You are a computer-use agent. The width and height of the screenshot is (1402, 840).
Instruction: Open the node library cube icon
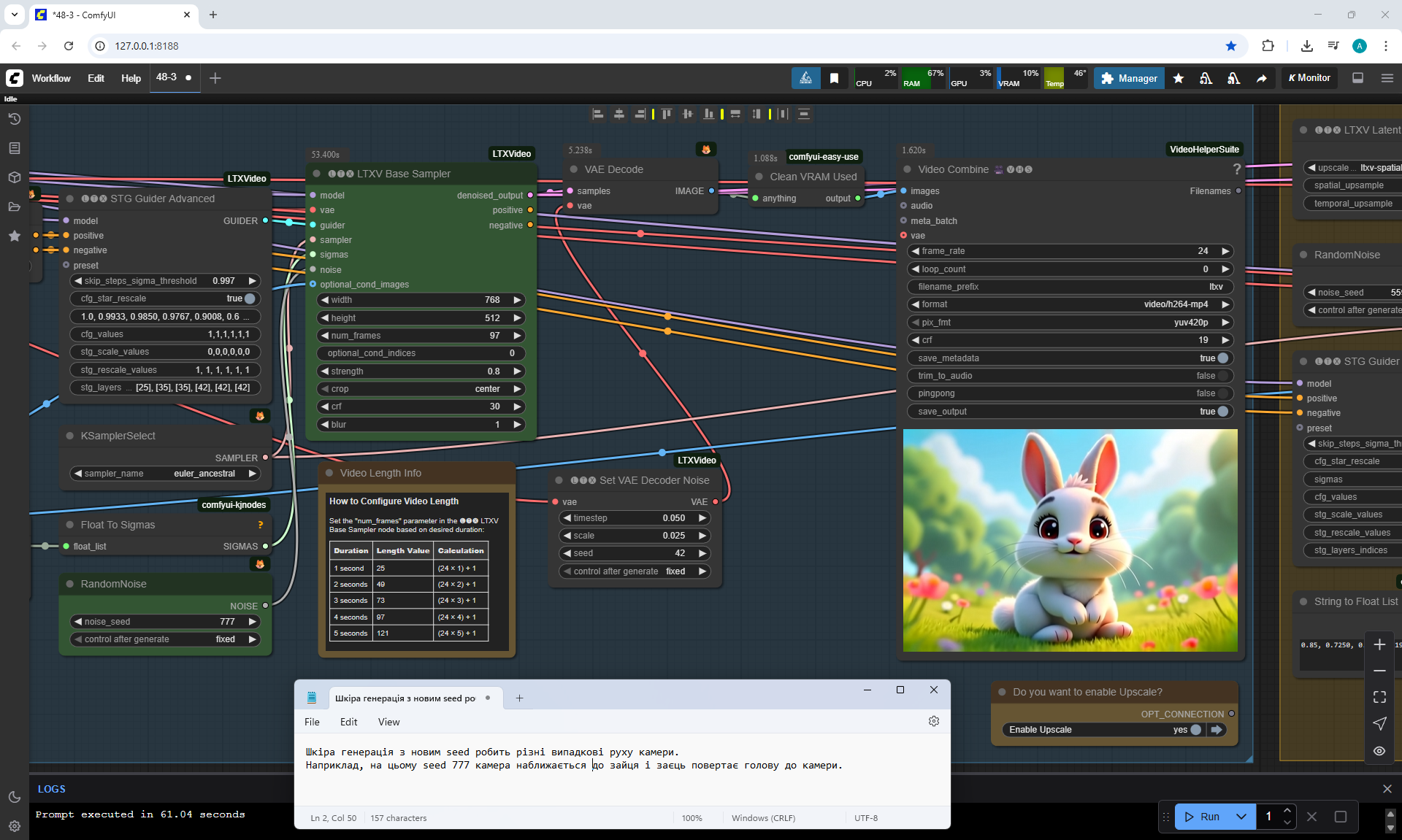coord(14,177)
